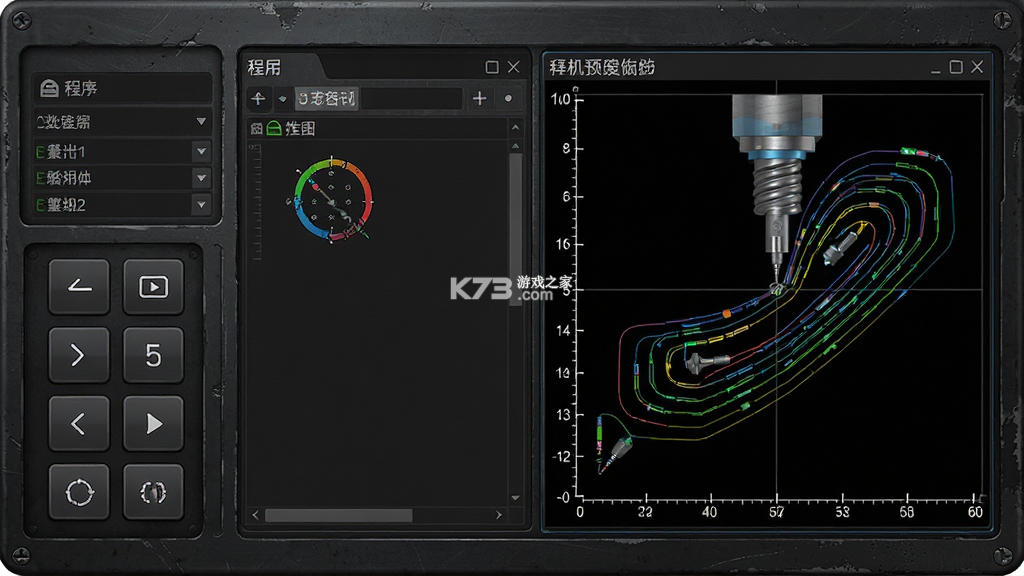
Task: Click the horizontal scrollbar left arrow
Action: (x=255, y=515)
